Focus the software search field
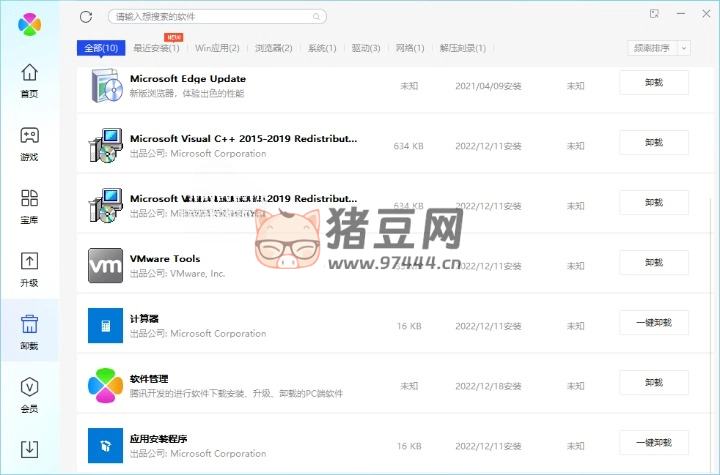The image size is (720, 475). coord(217,17)
